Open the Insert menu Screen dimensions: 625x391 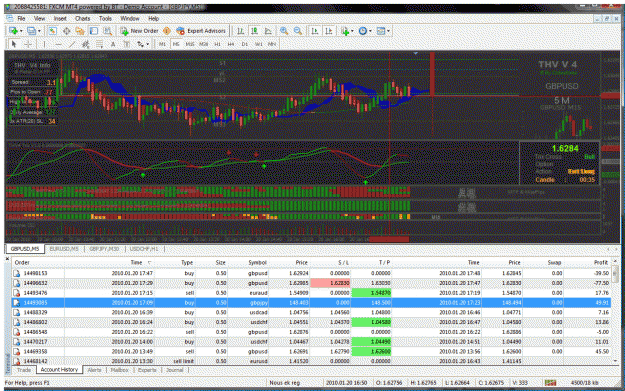[x=60, y=18]
